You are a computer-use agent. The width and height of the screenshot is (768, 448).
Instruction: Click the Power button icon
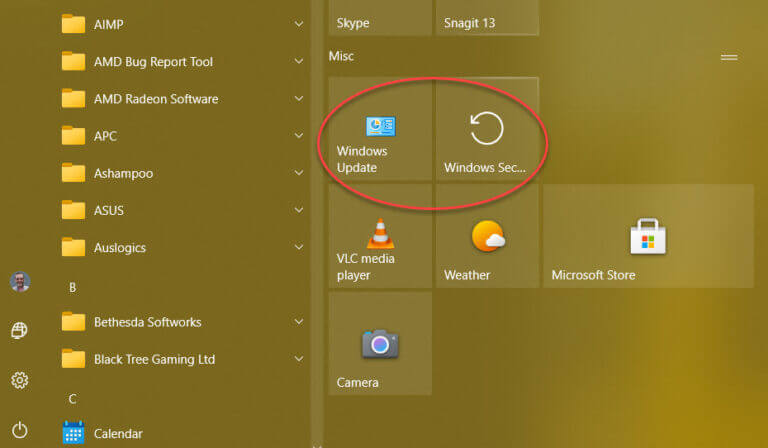tap(20, 430)
